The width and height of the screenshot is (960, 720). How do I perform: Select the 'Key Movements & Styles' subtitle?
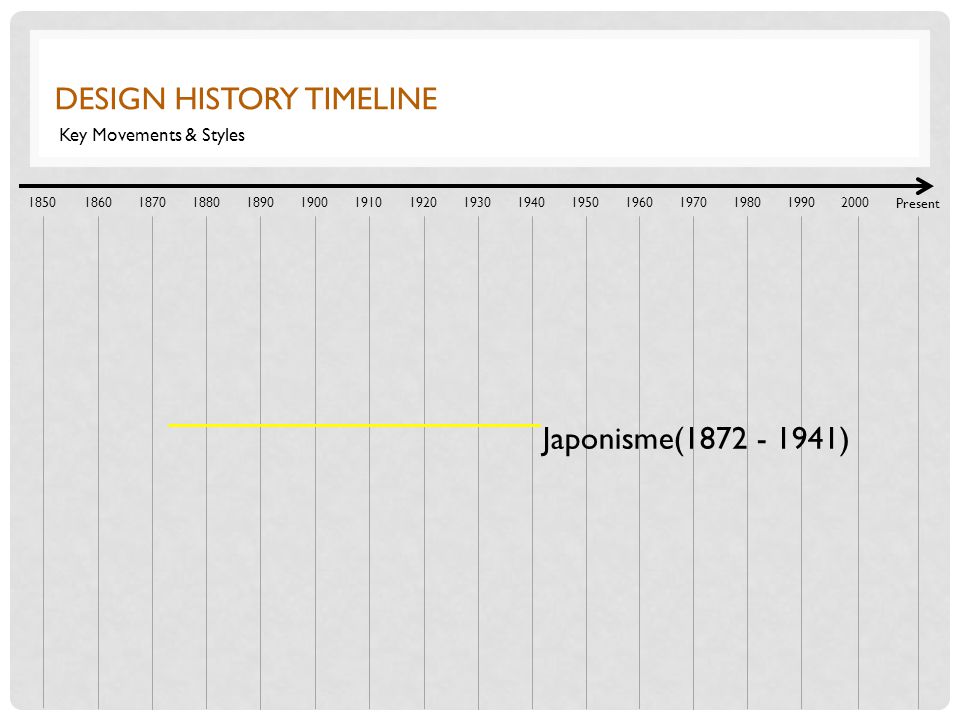coord(152,135)
